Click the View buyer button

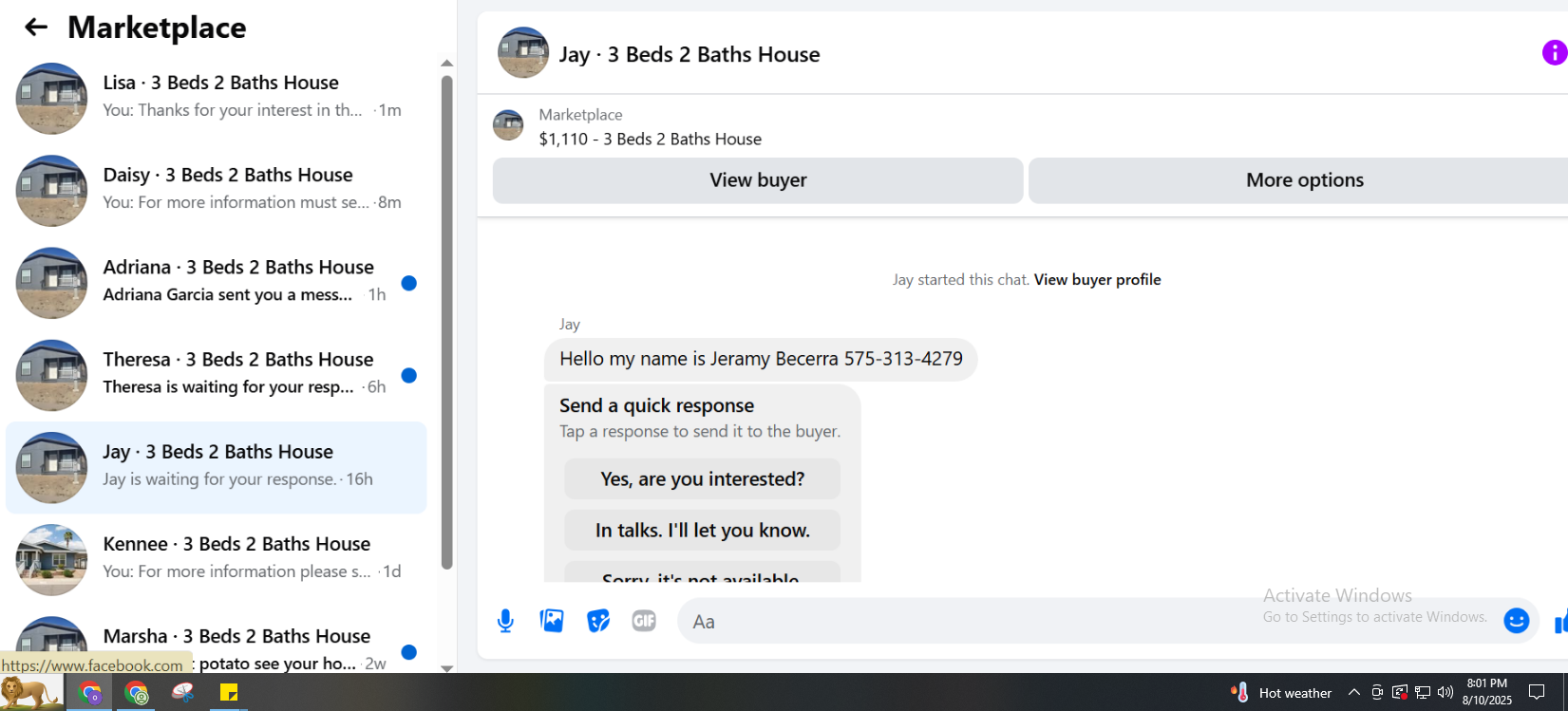(758, 180)
